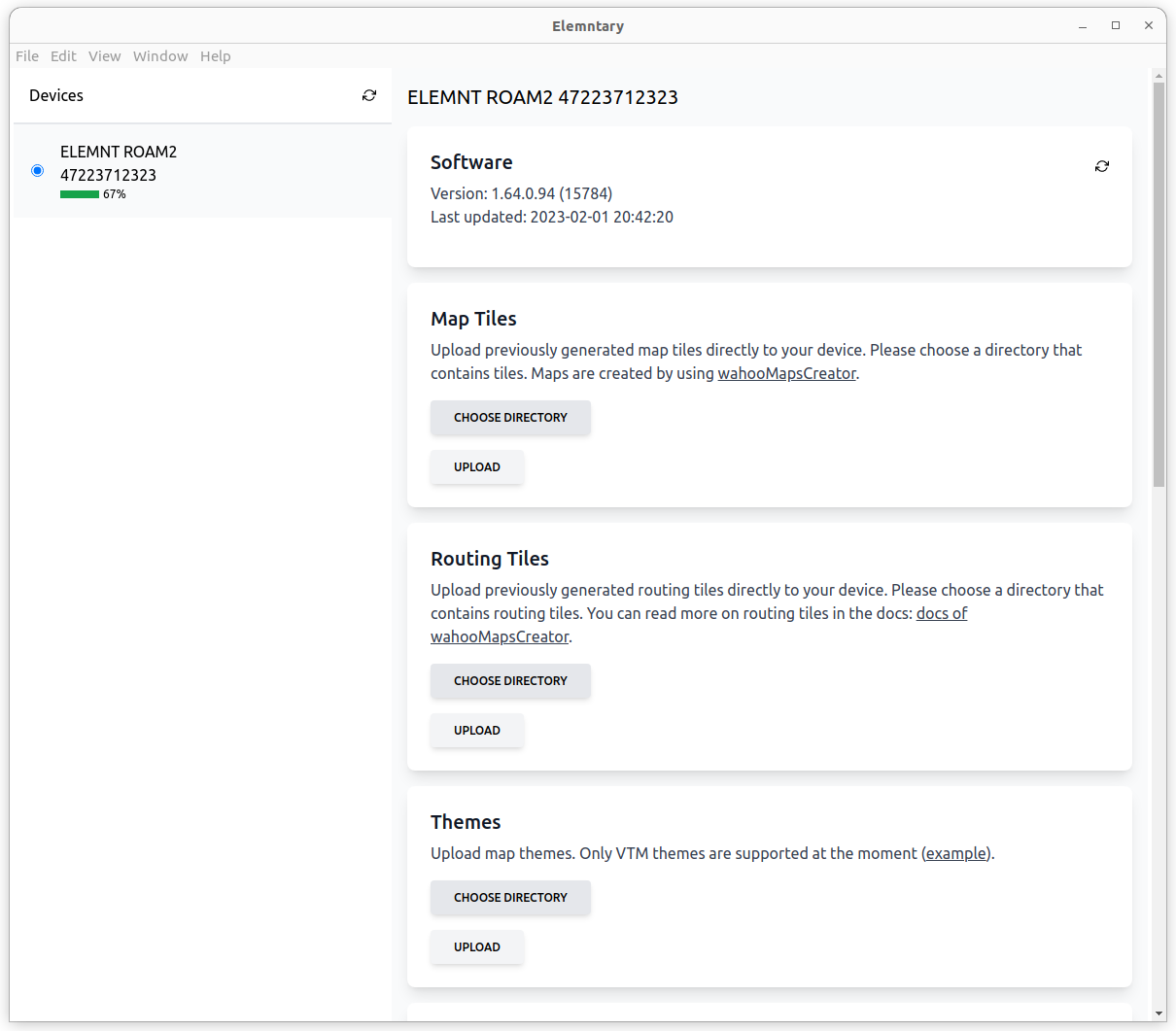Click the green battery level bar
The height and width of the screenshot is (1031, 1176).
80,194
